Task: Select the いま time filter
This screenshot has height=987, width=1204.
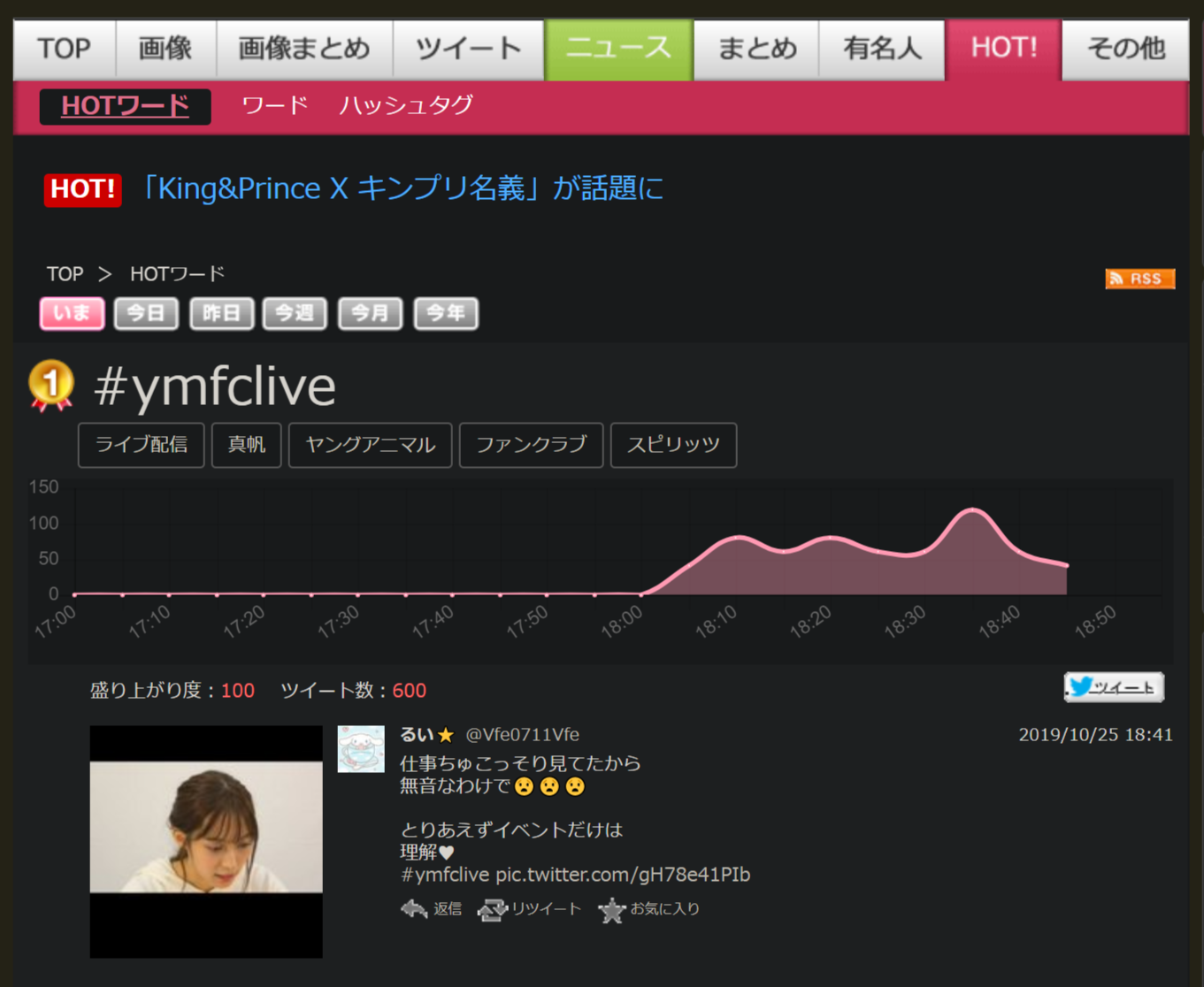Action: (x=72, y=313)
